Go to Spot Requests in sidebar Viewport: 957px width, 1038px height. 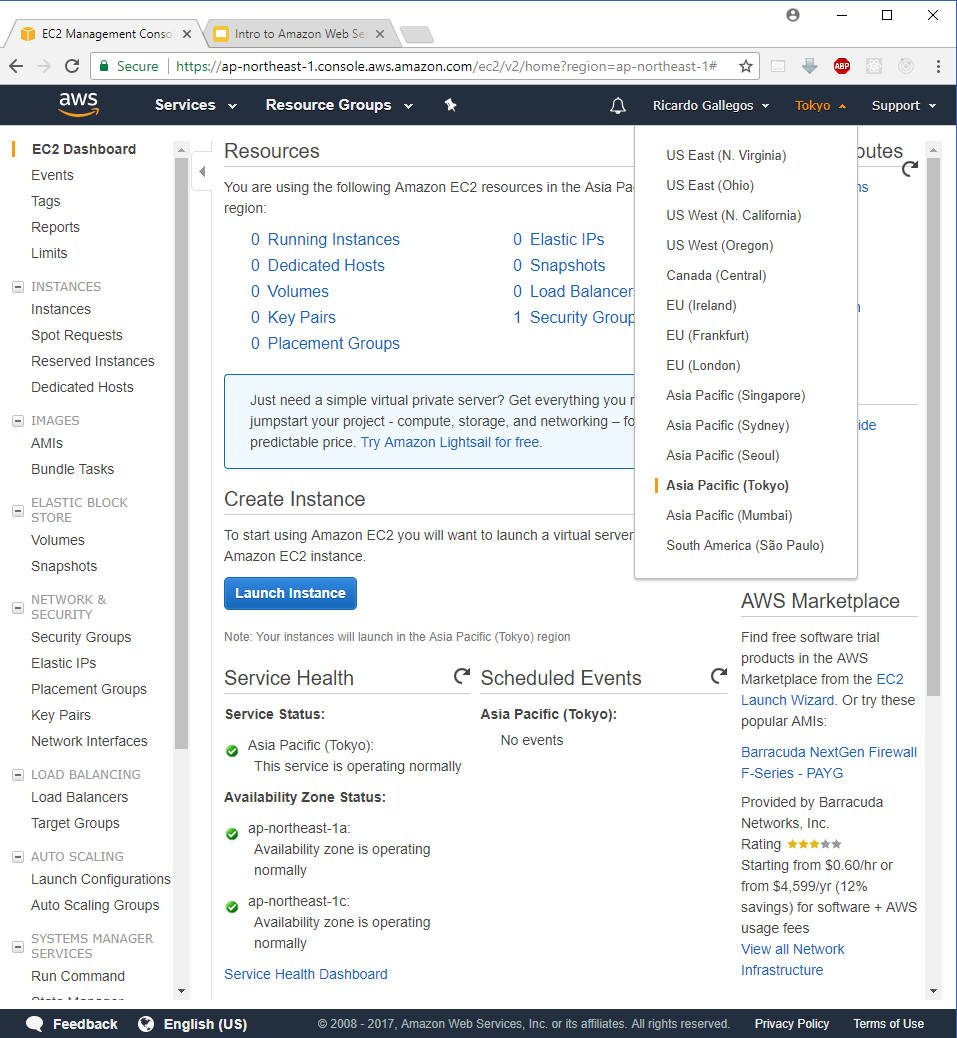click(x=77, y=336)
